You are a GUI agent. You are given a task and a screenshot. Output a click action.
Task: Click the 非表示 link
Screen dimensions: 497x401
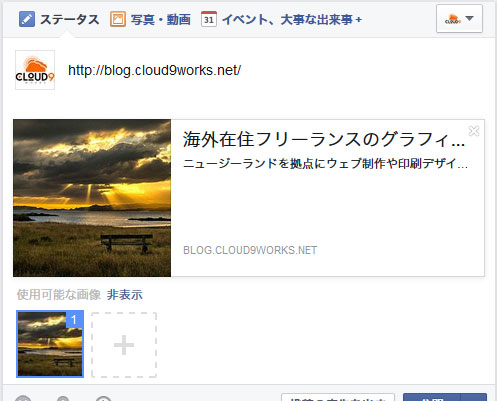tap(125, 295)
